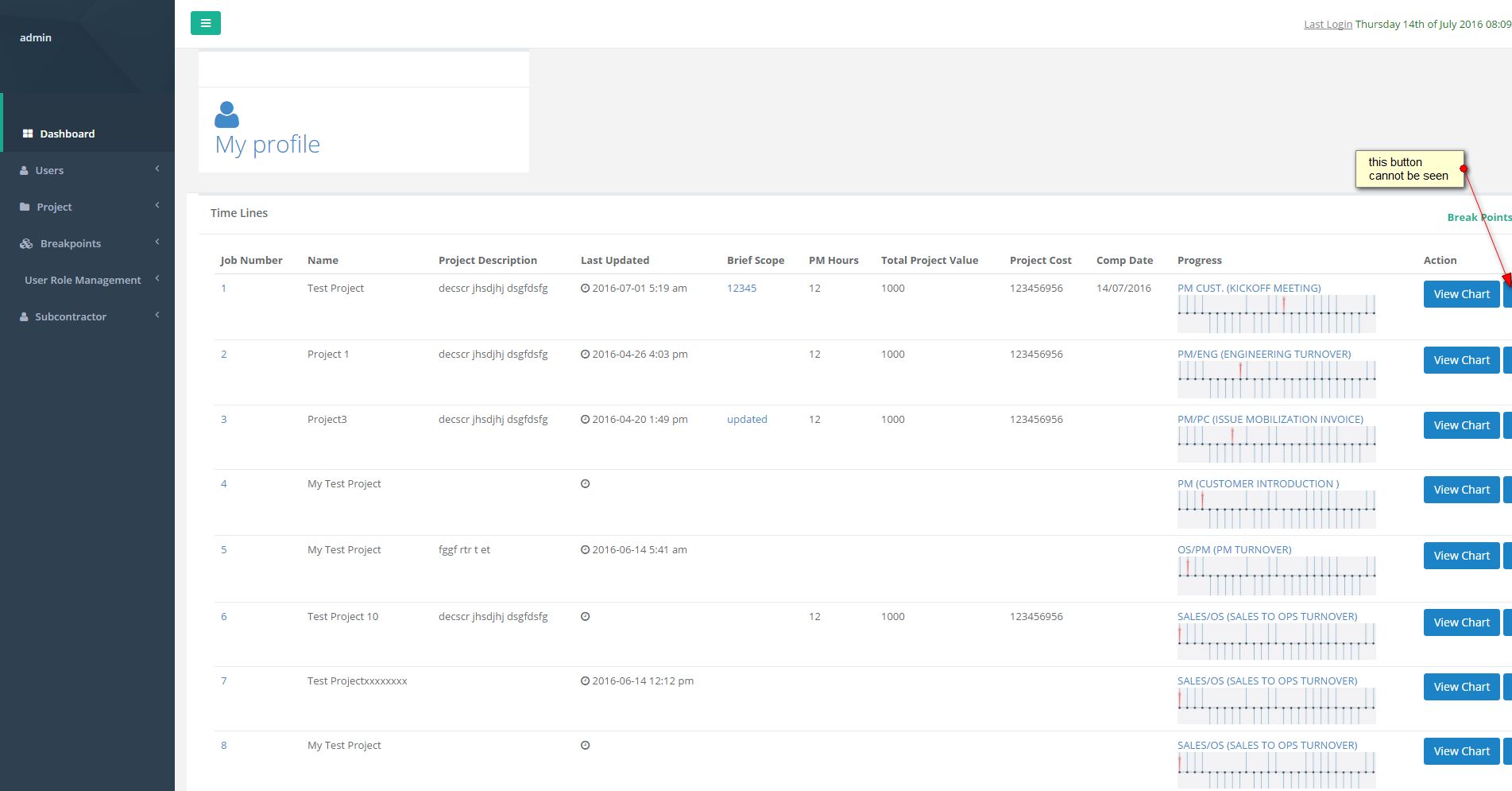Expand the Users sidebar menu chevron

[157, 169]
